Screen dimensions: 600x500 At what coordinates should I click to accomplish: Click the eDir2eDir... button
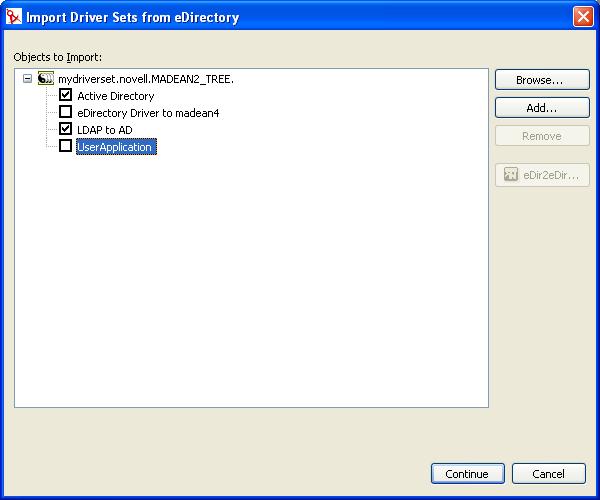[542, 175]
